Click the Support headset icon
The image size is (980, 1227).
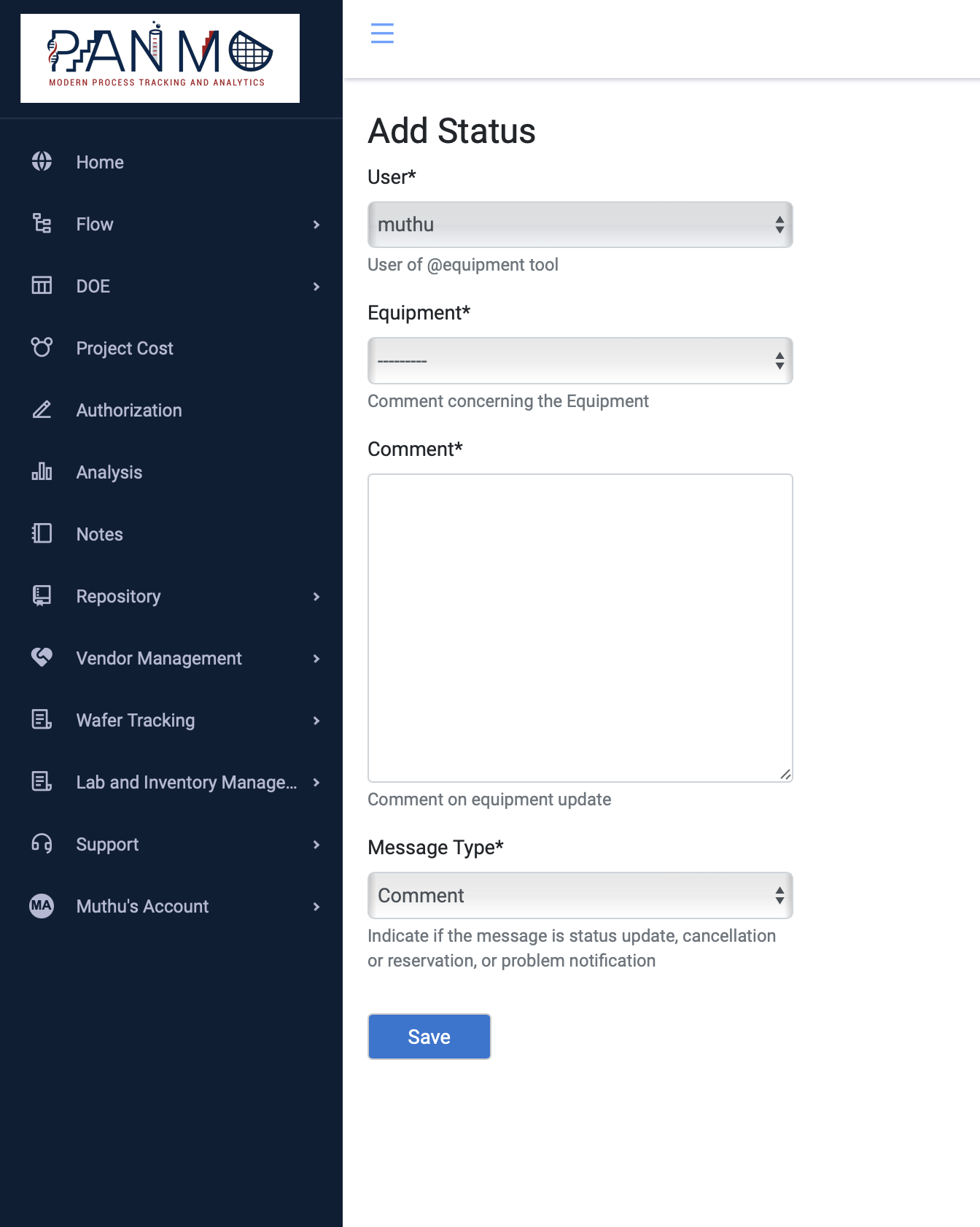(x=42, y=843)
